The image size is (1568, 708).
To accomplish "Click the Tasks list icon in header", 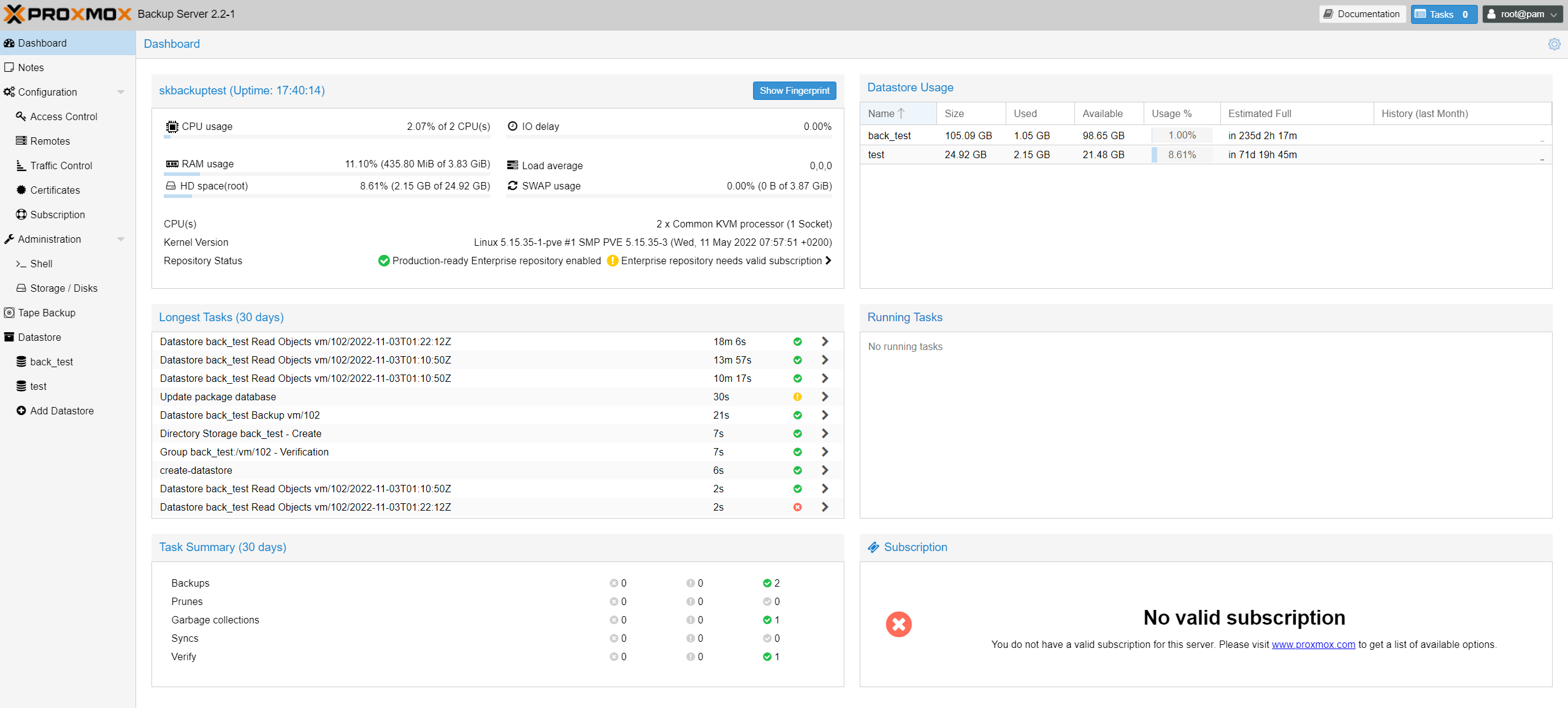I will pyautogui.click(x=1420, y=14).
